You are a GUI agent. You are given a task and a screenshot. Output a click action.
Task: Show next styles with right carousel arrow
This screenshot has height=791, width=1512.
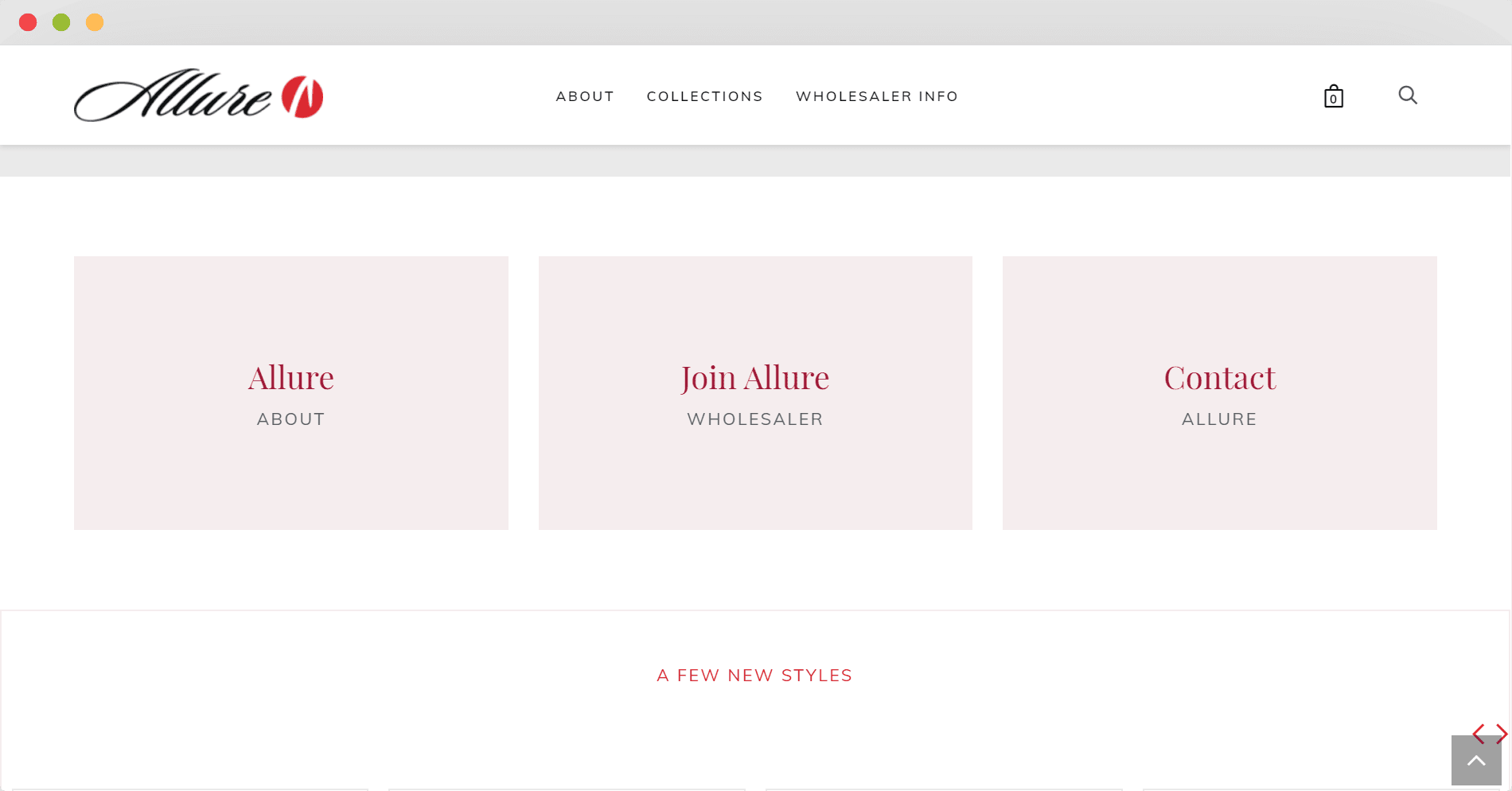[1502, 734]
